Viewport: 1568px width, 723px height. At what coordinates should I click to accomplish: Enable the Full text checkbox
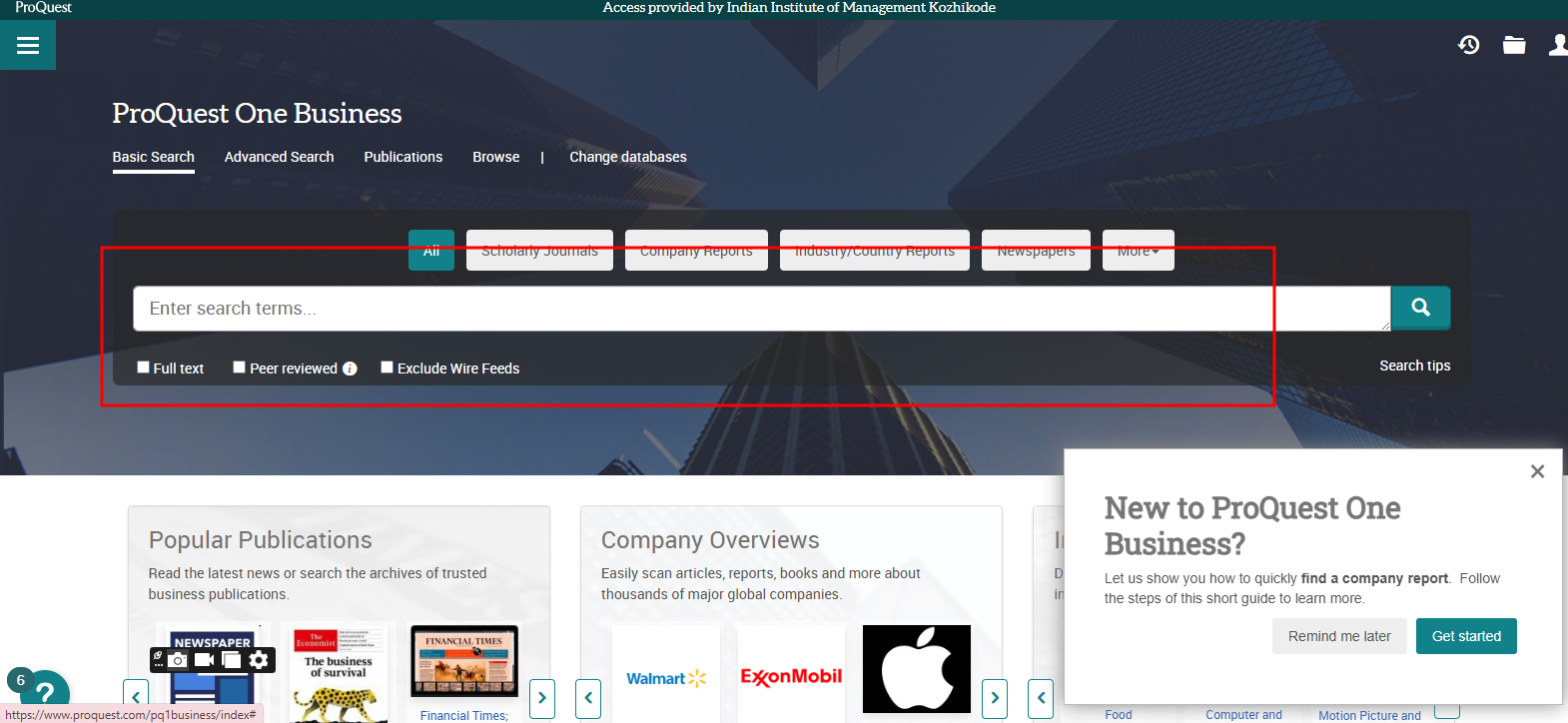(x=144, y=367)
